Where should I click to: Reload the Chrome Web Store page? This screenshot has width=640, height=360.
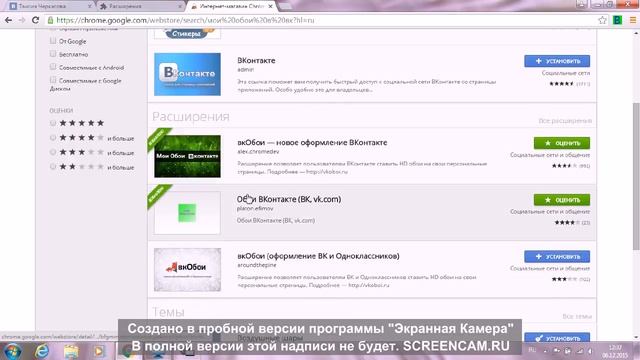36,20
